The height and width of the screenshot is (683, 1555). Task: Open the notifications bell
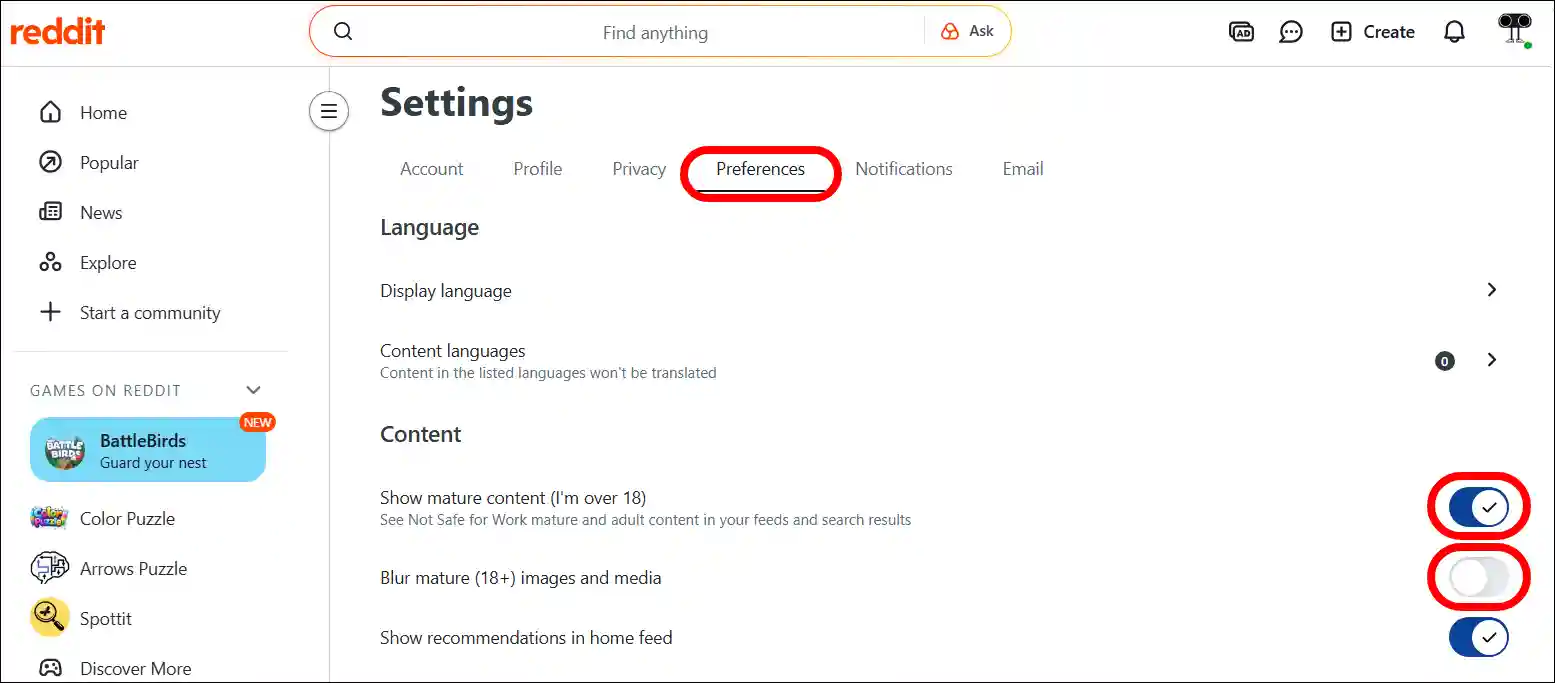pos(1454,31)
